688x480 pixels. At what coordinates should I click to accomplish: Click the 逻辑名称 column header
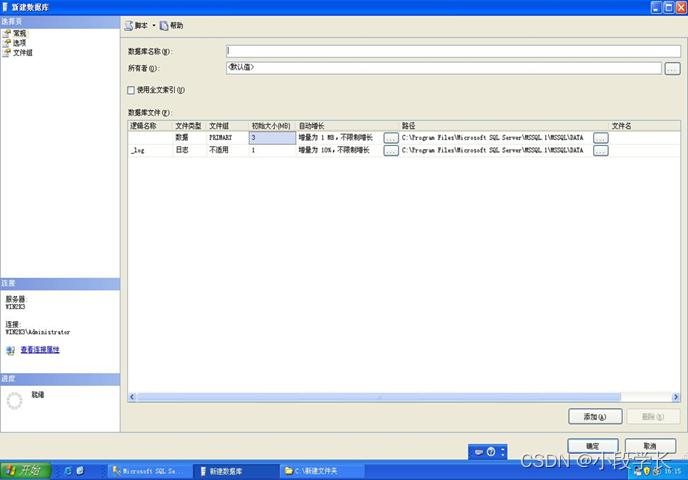pyautogui.click(x=150, y=126)
